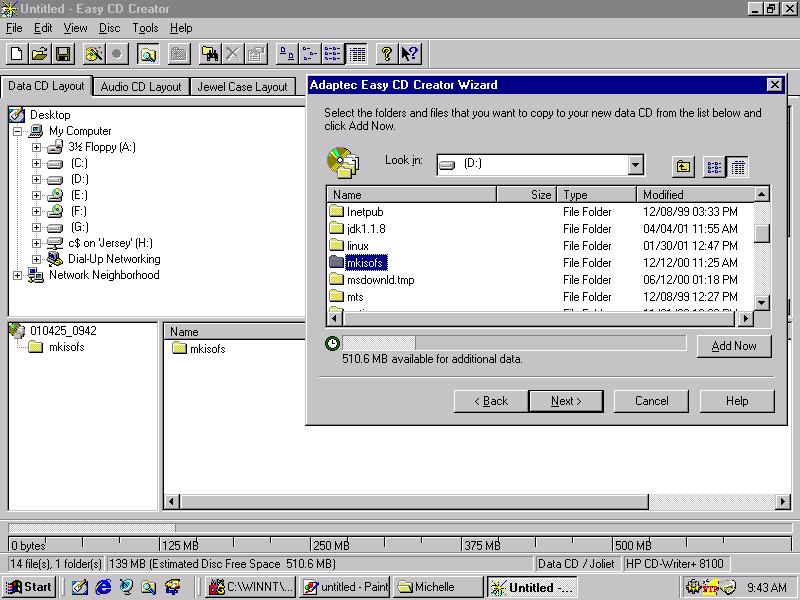Click the Add Now button
Screen dimensions: 800x600
click(734, 346)
